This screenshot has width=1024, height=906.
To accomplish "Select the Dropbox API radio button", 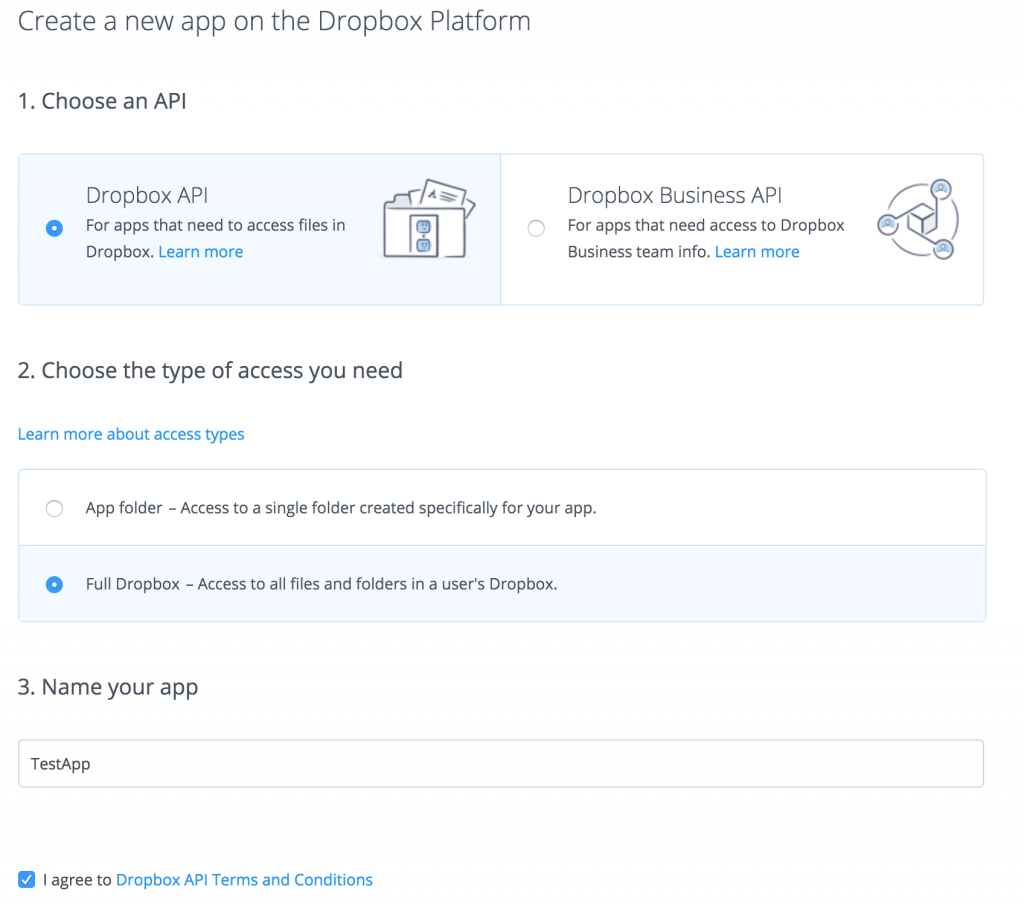I will click(x=54, y=228).
